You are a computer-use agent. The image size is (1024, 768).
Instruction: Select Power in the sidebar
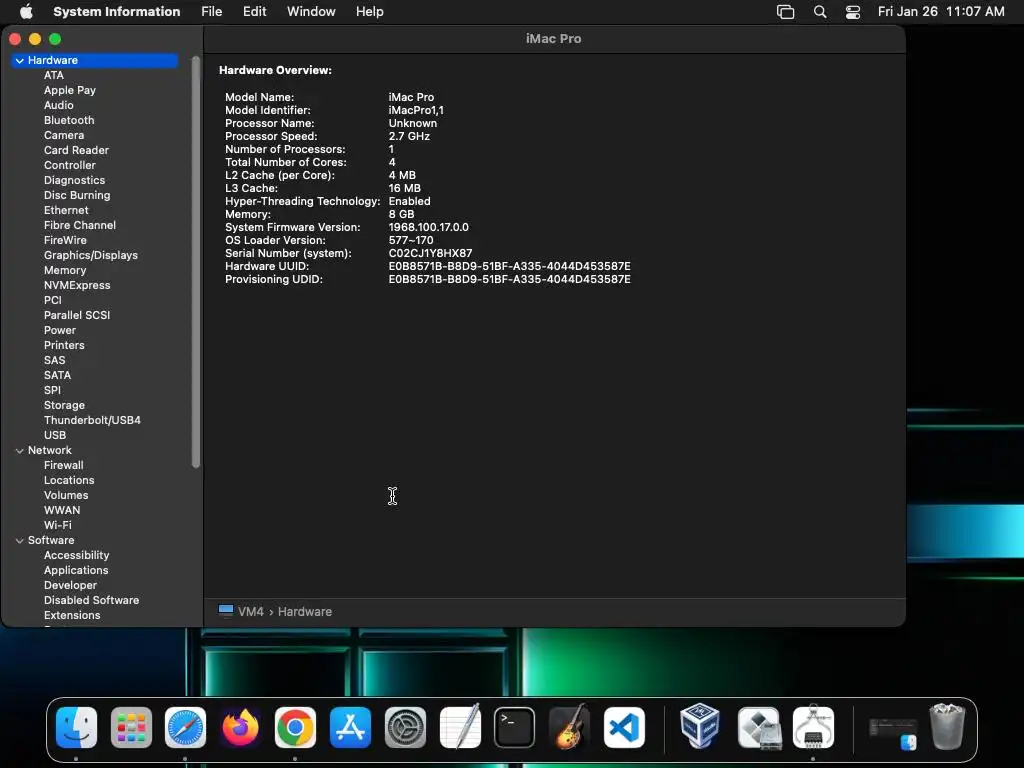60,330
